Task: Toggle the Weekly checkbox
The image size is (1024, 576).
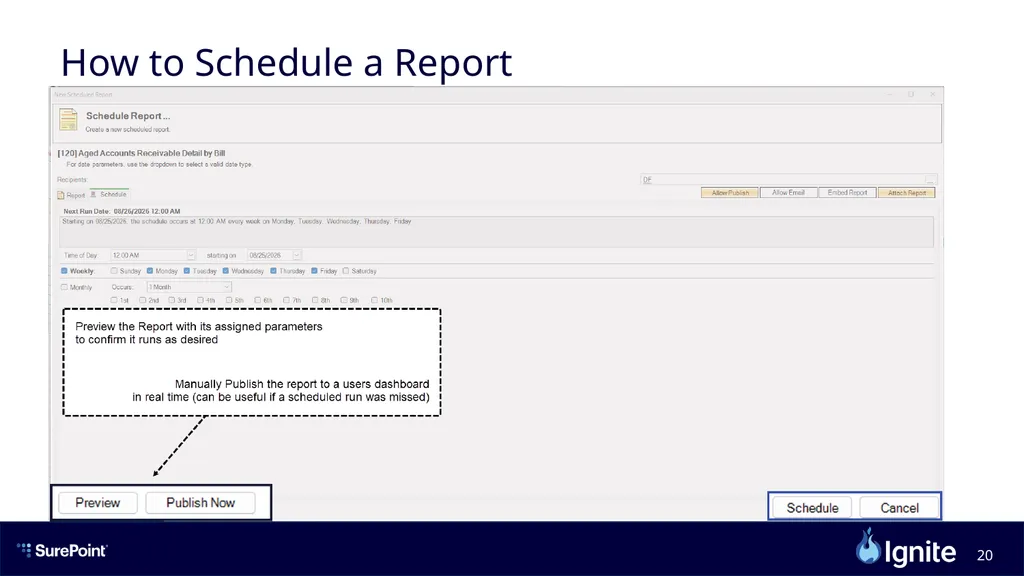Action: click(x=64, y=271)
